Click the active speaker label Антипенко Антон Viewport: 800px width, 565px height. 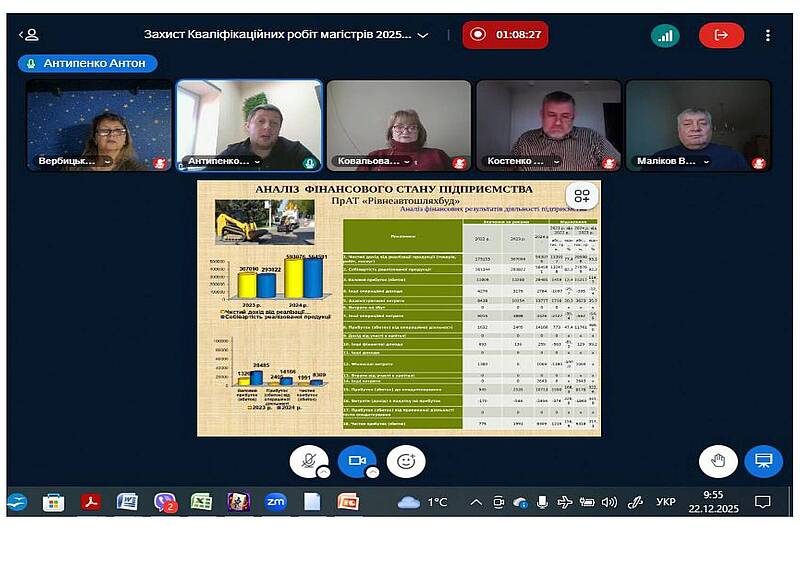tap(87, 63)
